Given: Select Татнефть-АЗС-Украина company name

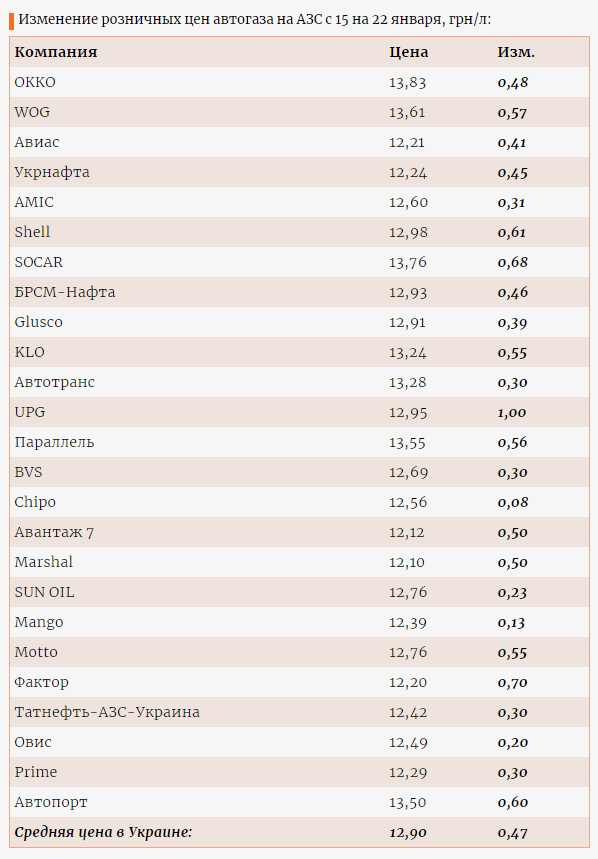Looking at the screenshot, I should pyautogui.click(x=107, y=712).
